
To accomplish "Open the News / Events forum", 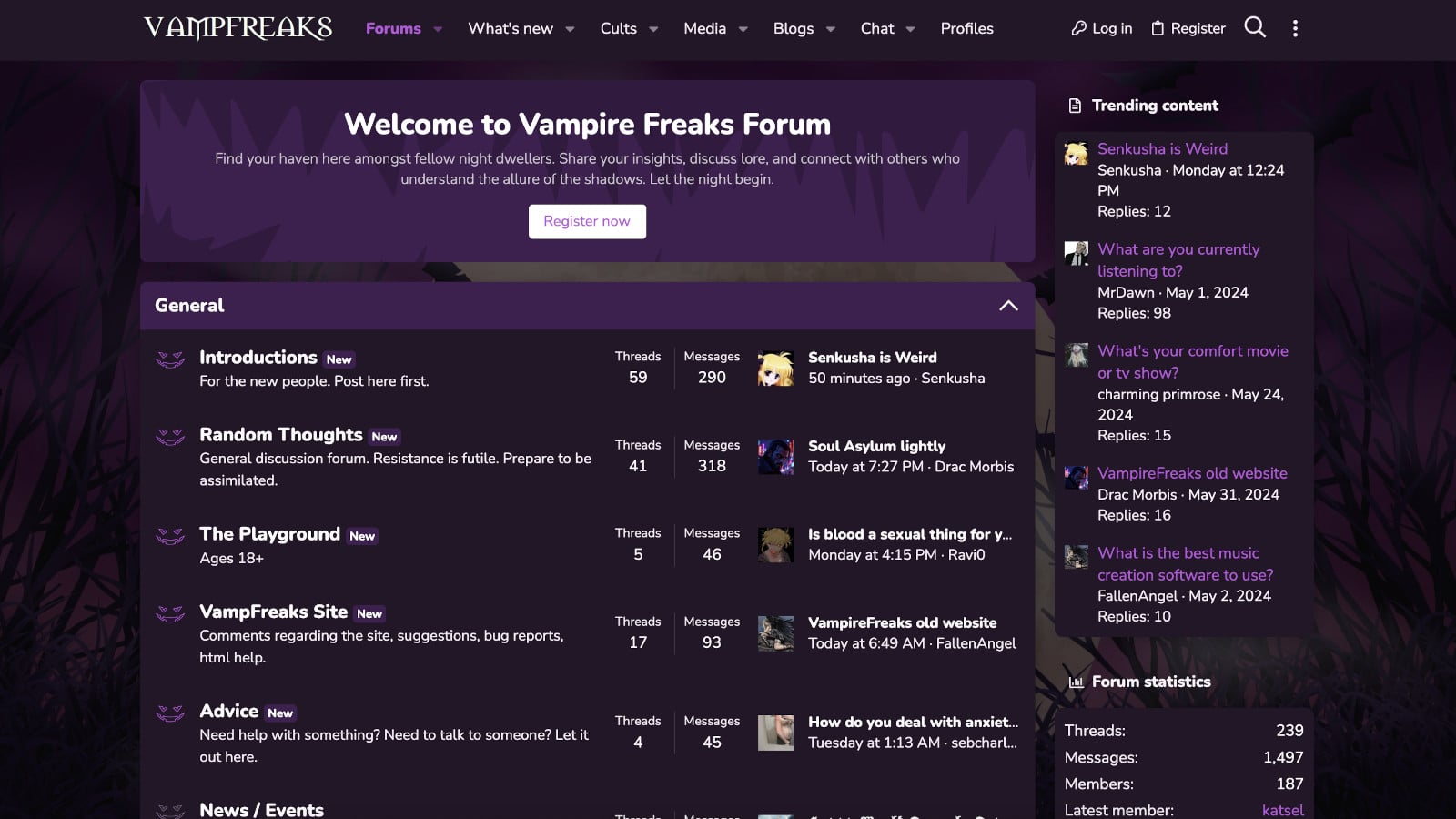I will [x=262, y=809].
